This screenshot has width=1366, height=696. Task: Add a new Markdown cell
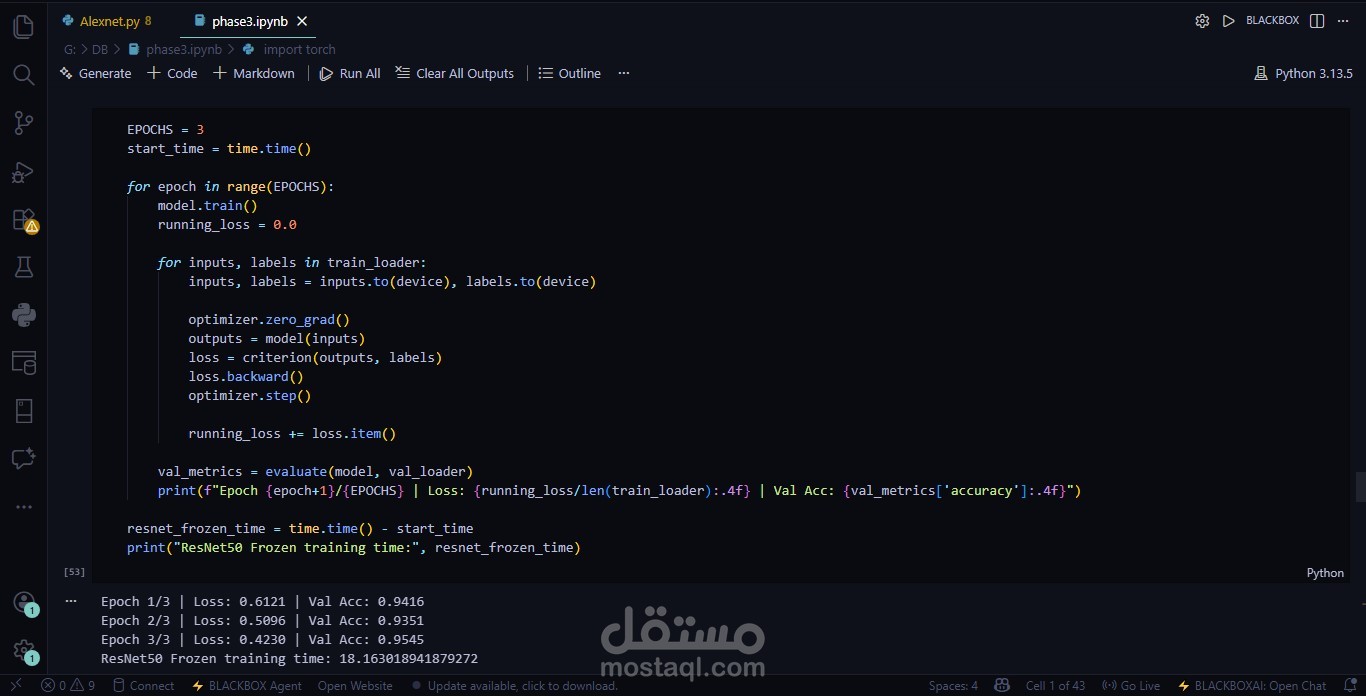point(254,73)
